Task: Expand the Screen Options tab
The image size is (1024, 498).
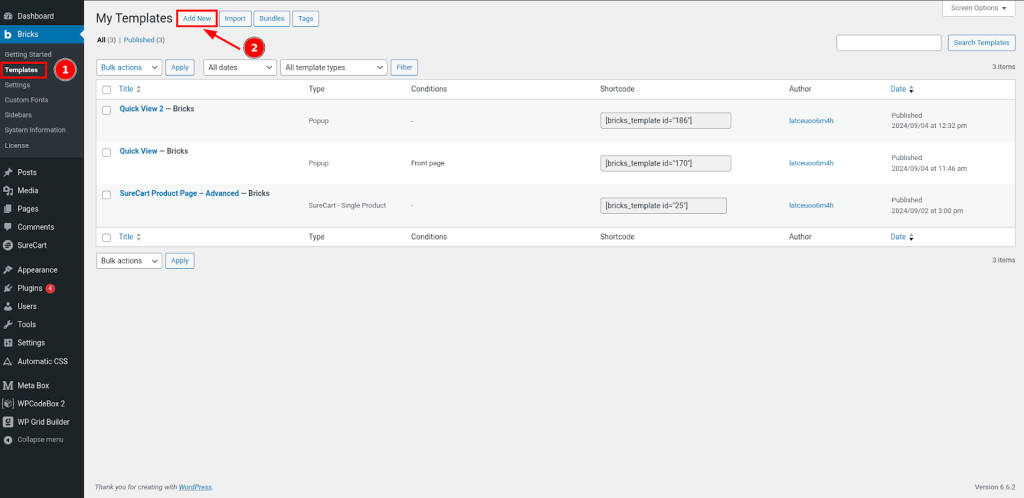Action: point(980,8)
